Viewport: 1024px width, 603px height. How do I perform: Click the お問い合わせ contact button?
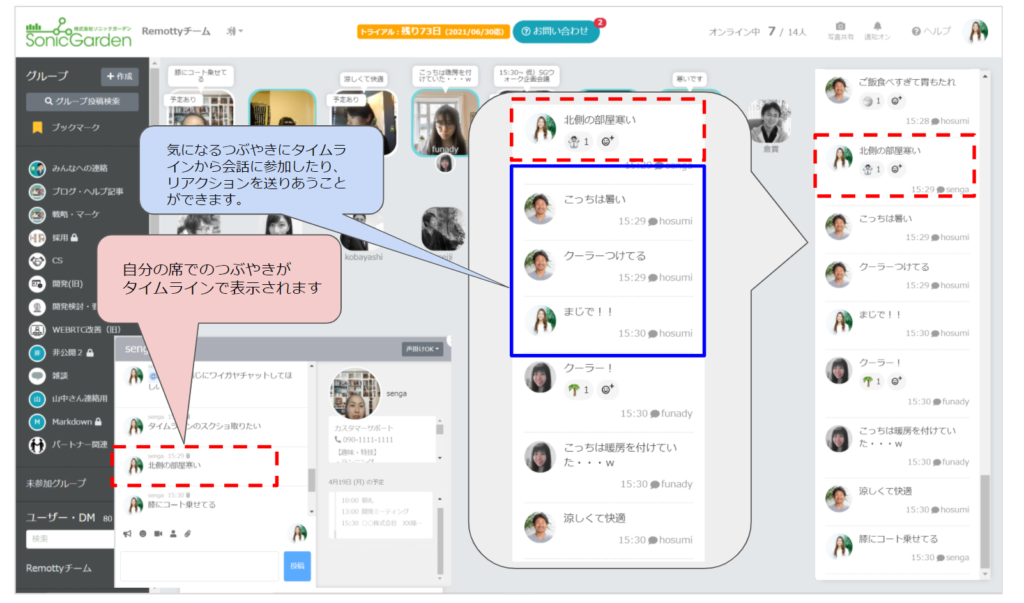556,31
